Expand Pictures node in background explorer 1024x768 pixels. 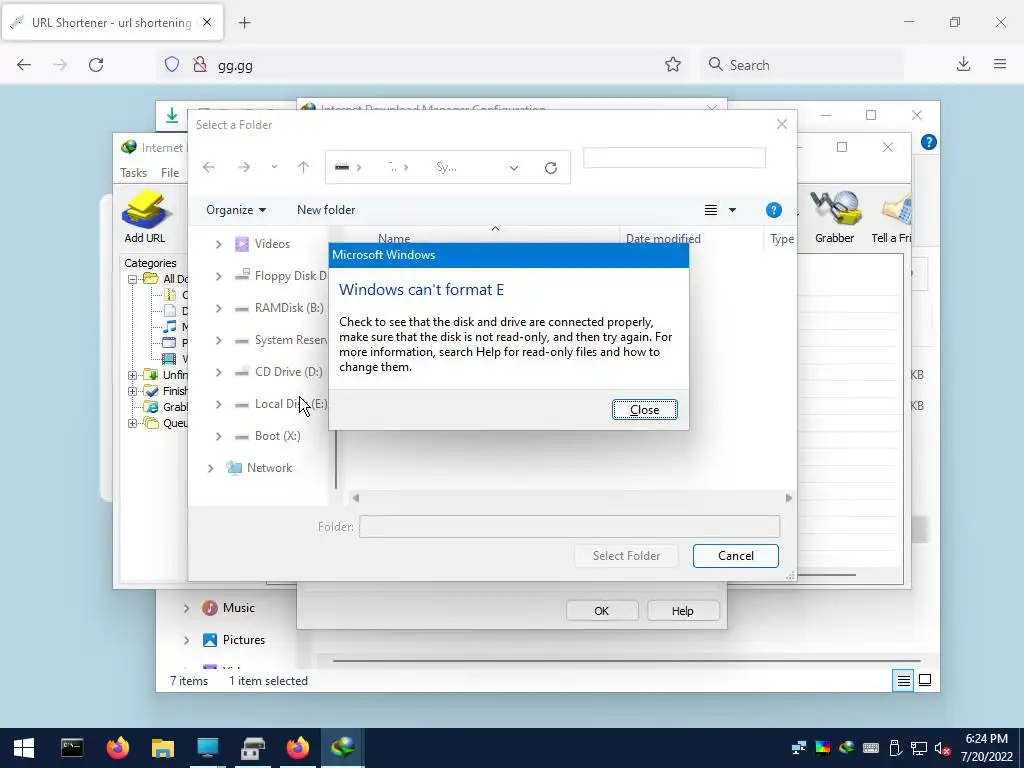pos(186,641)
